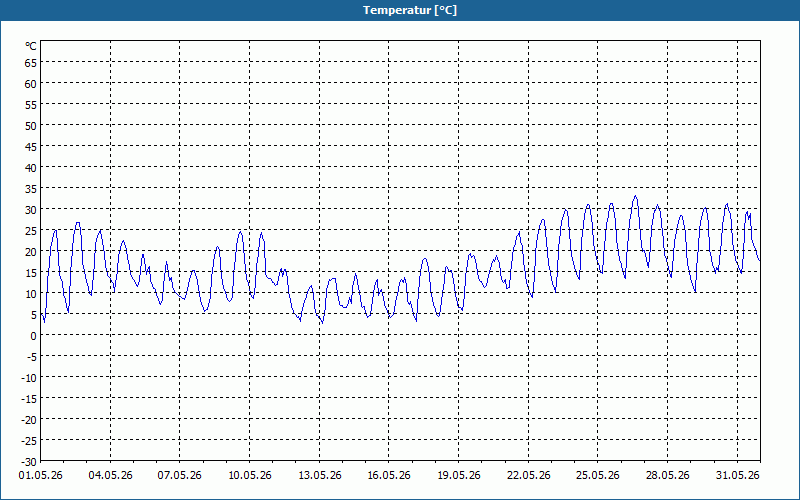This screenshot has width=800, height=500.
Task: Click the highest temperature peak near 33°C
Action: point(635,196)
